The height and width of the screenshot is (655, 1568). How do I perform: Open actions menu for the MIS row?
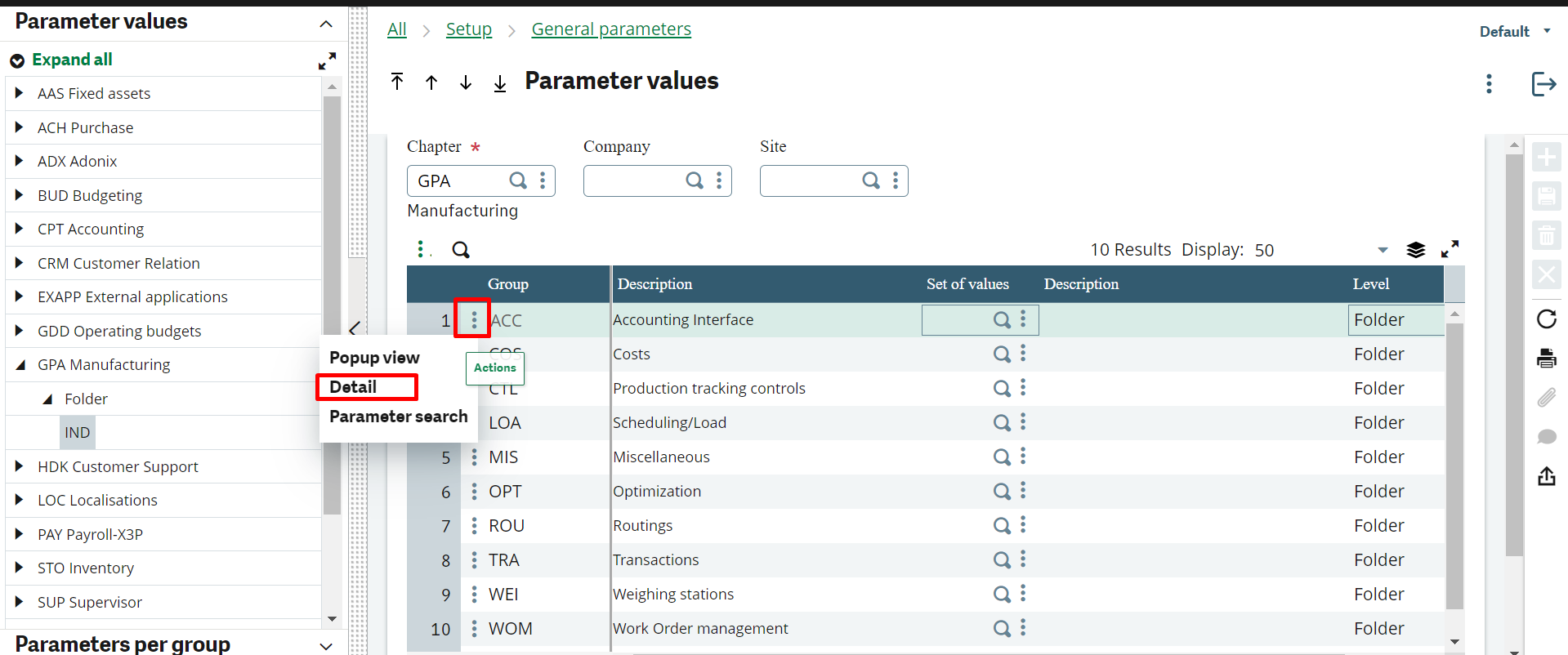[474, 457]
